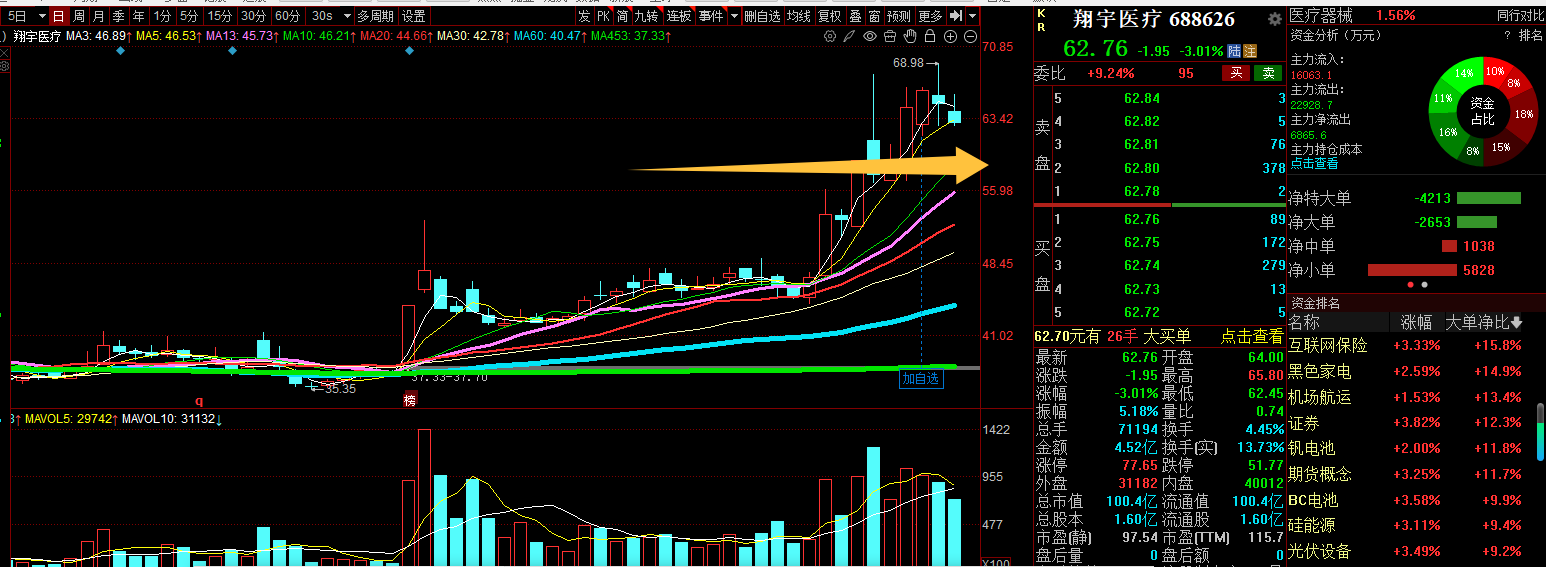Click the 预测 forecast button

[900, 16]
